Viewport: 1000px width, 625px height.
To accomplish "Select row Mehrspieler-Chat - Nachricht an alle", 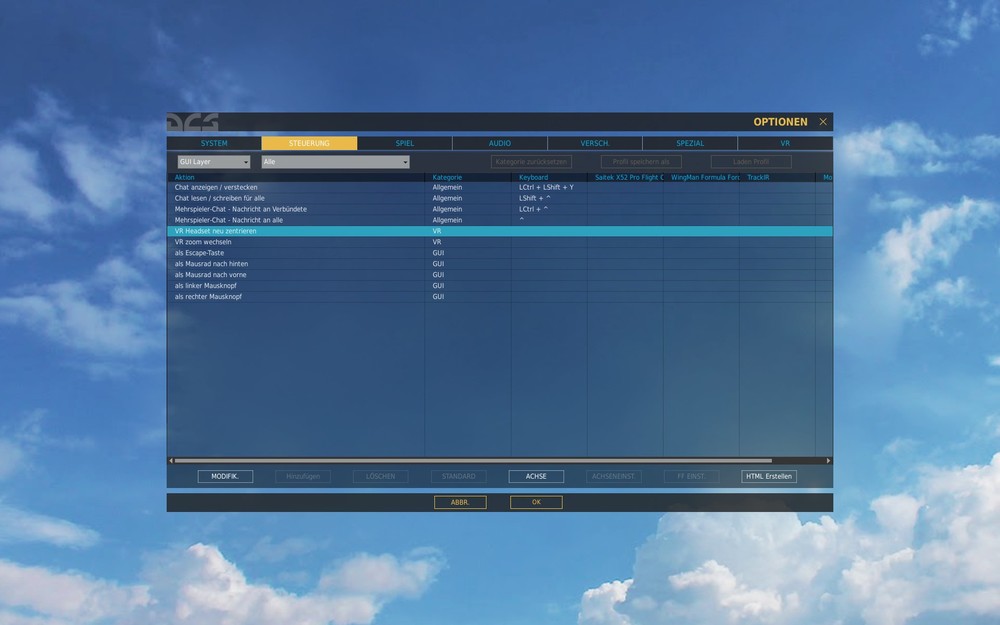I will (x=500, y=220).
